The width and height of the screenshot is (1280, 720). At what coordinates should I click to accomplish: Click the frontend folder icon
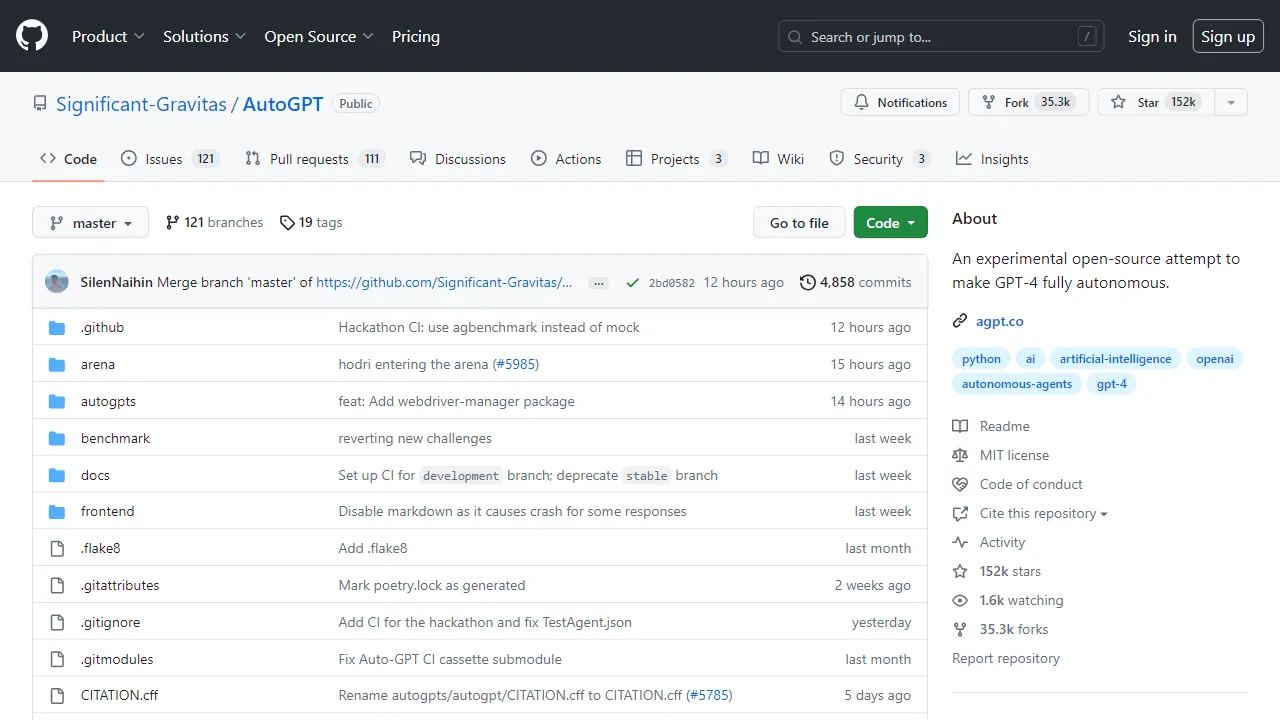point(57,511)
